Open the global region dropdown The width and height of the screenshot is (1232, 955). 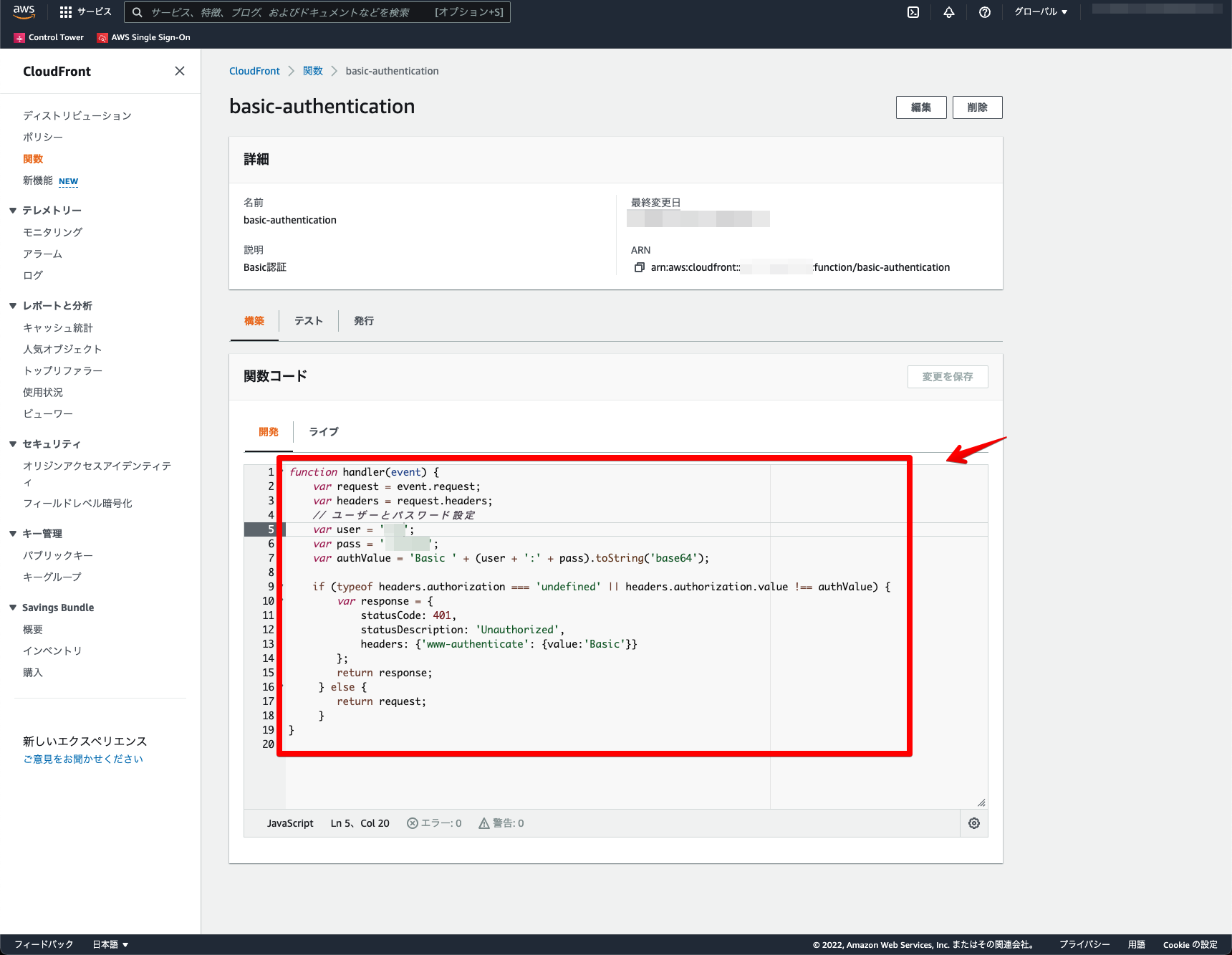coord(1041,12)
